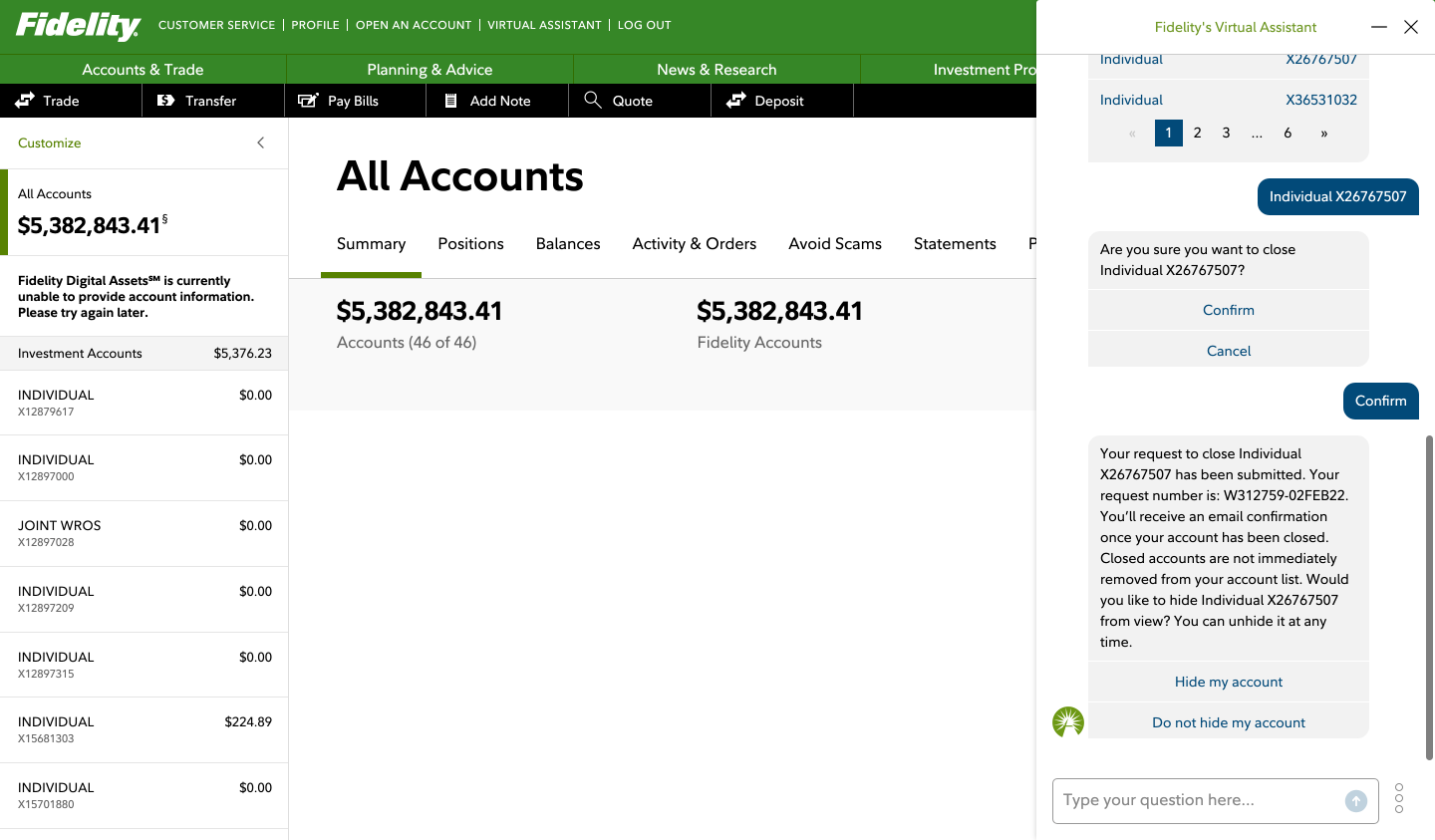Go to next page of account list
The image size is (1435, 840).
1323,133
